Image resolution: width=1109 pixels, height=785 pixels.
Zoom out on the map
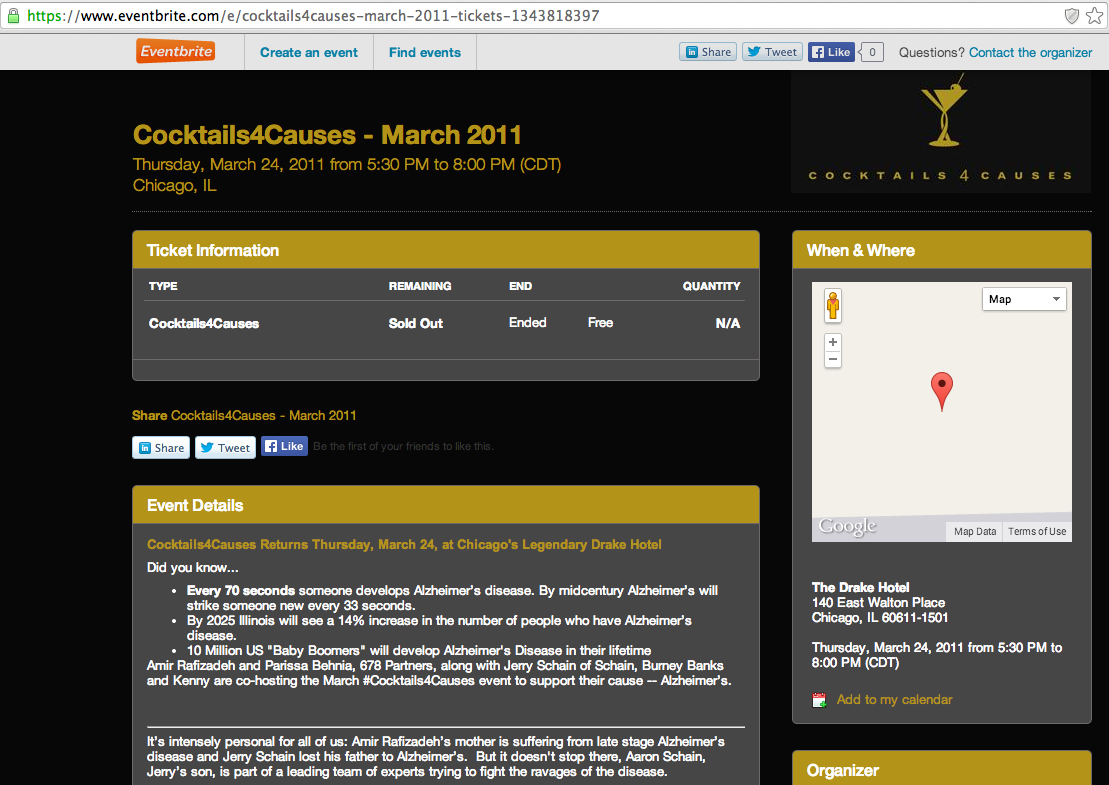click(x=833, y=359)
